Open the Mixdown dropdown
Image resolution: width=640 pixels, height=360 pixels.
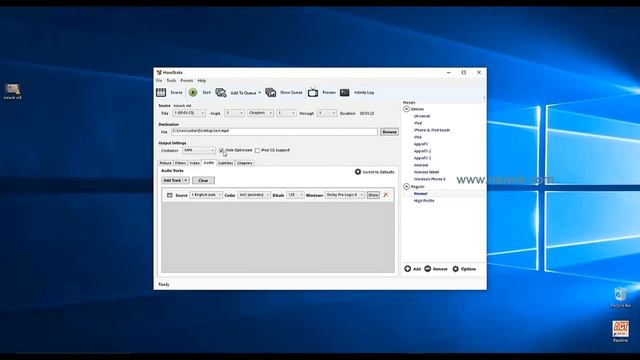(344, 195)
